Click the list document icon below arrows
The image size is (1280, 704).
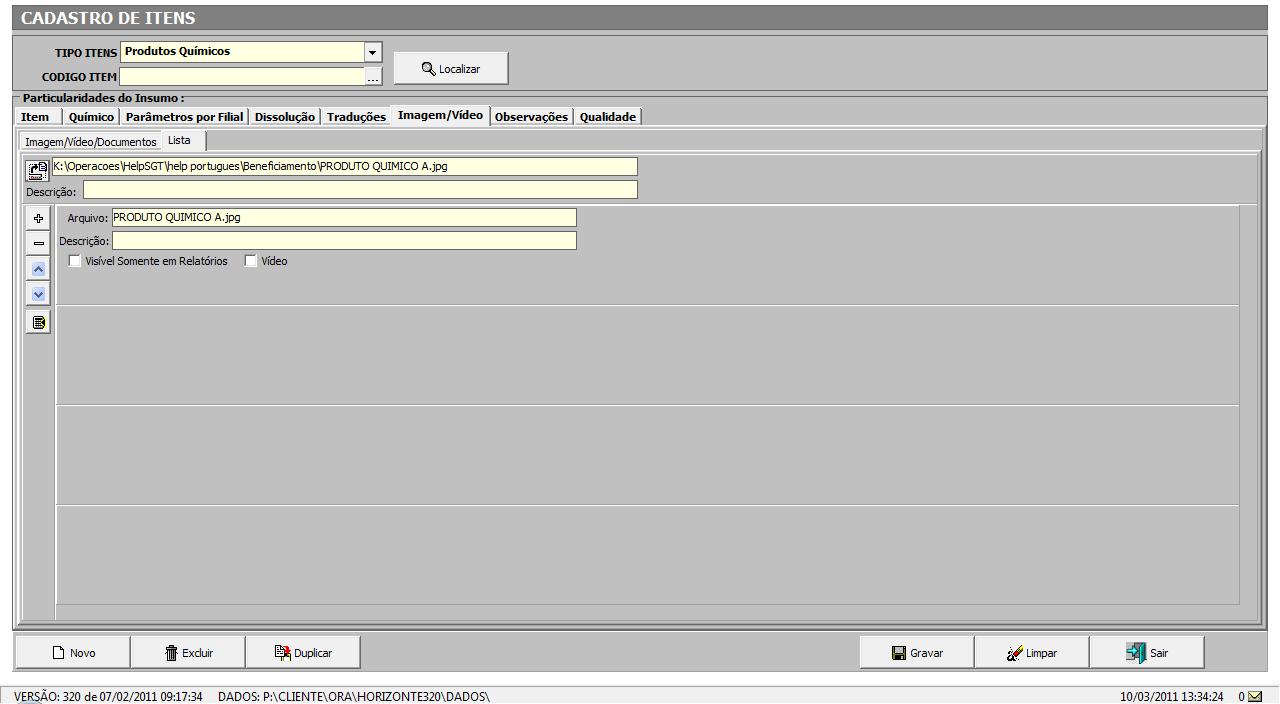coord(39,322)
